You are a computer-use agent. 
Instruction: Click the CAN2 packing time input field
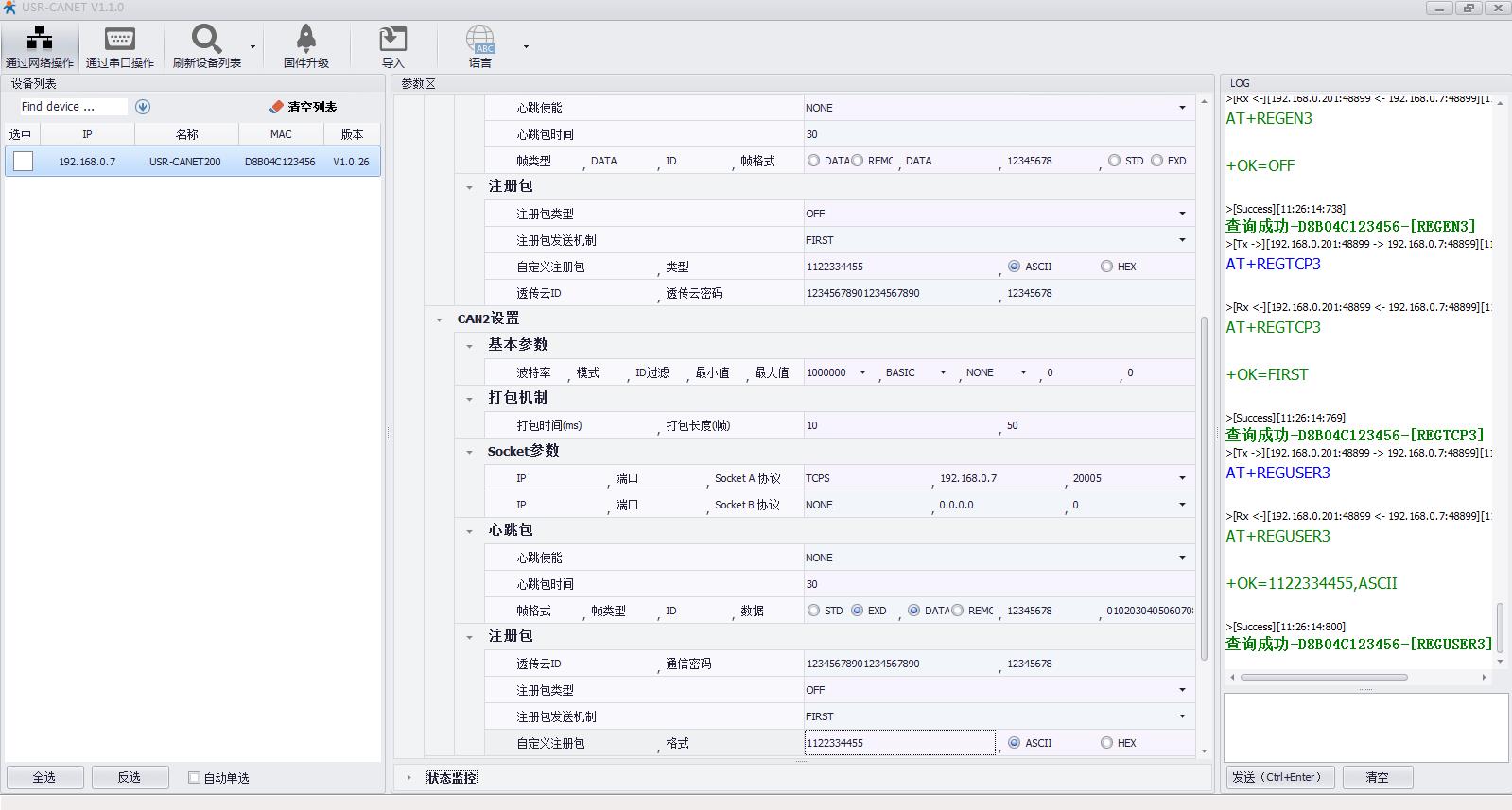tap(898, 425)
